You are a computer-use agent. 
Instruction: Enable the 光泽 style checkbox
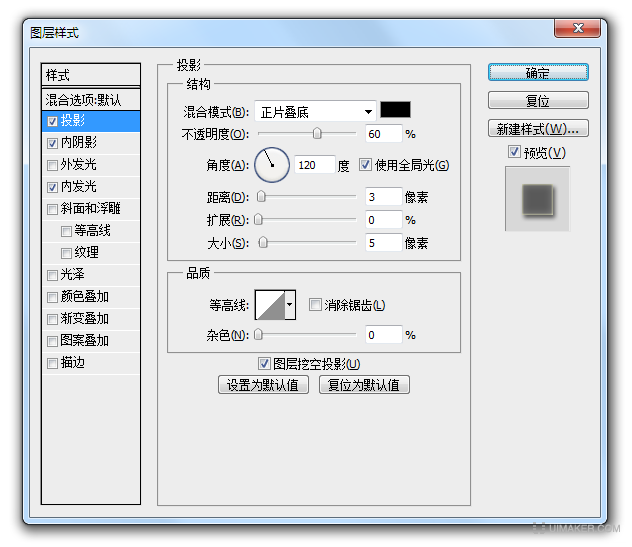52,275
